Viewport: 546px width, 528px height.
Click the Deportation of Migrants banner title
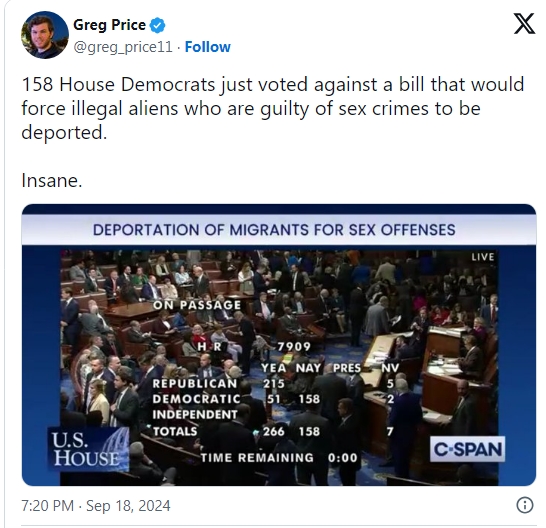[x=274, y=230]
